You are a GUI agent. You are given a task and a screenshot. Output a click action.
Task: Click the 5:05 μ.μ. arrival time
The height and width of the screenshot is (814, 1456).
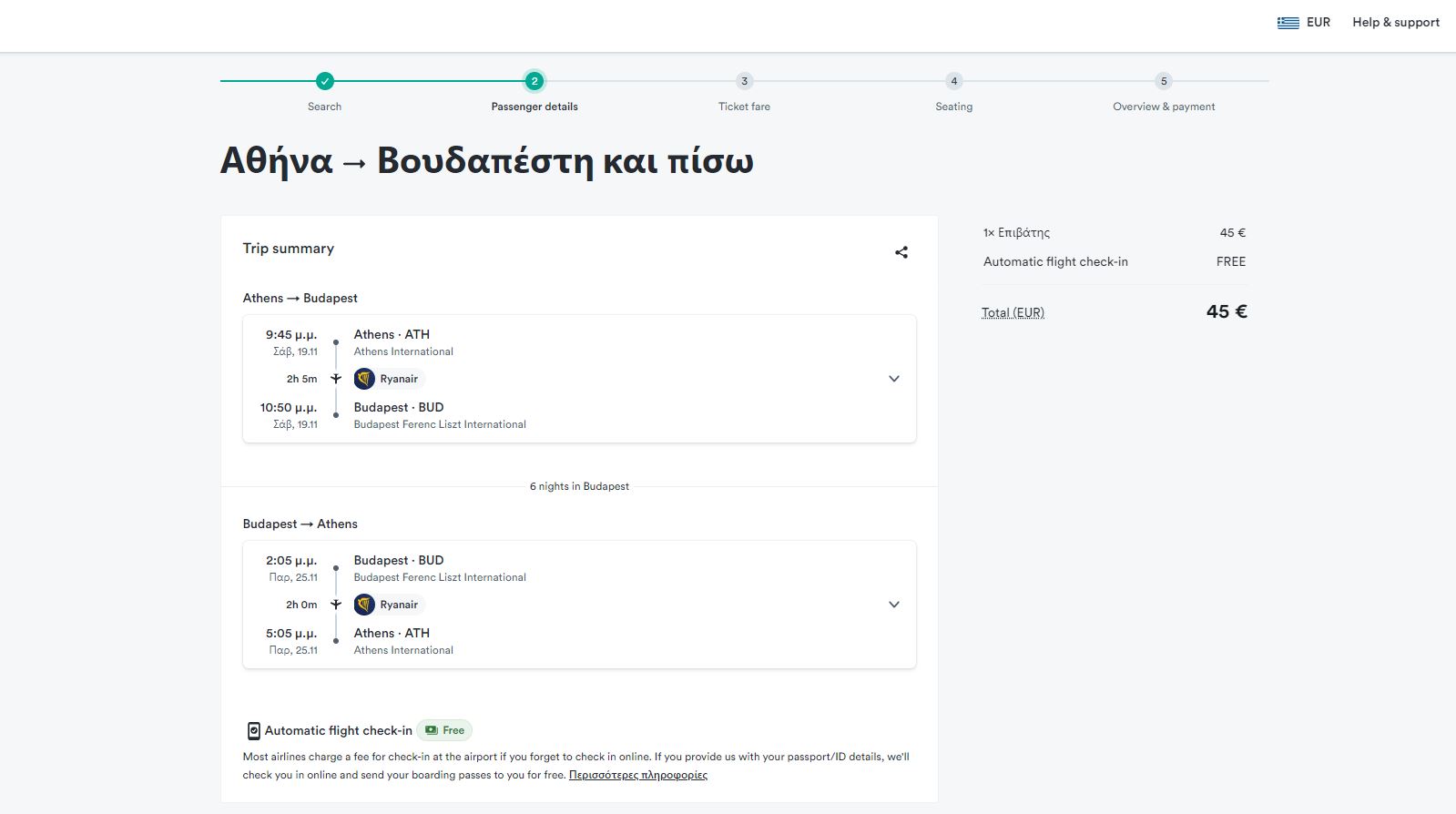[291, 634]
